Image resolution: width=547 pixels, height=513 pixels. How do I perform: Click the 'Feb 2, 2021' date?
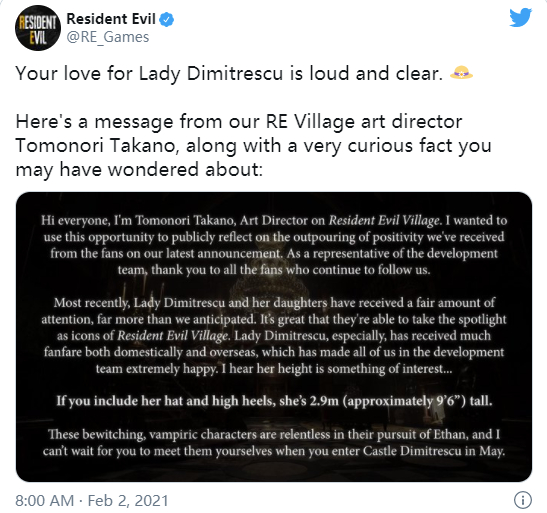128,500
